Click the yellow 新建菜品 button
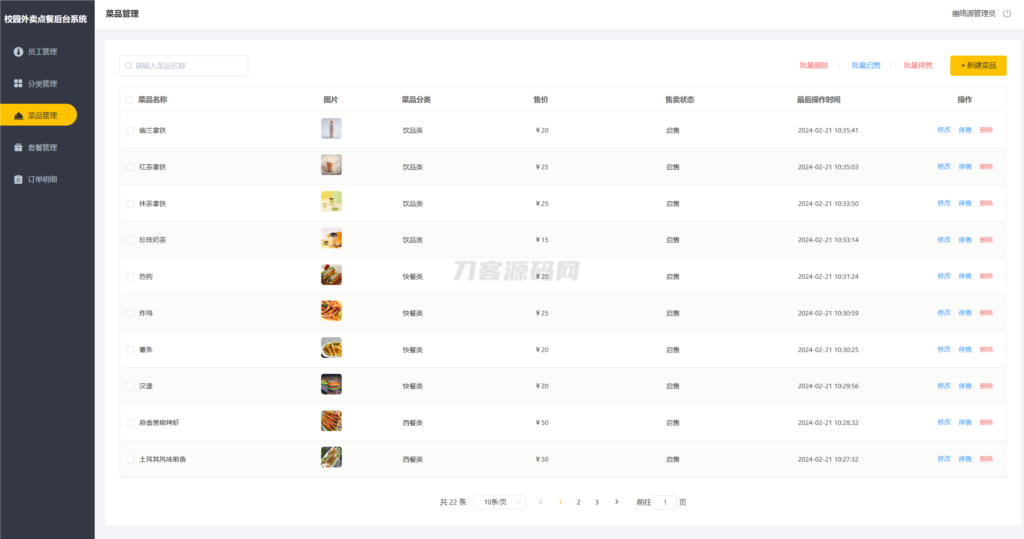The image size is (1024, 539). (978, 66)
